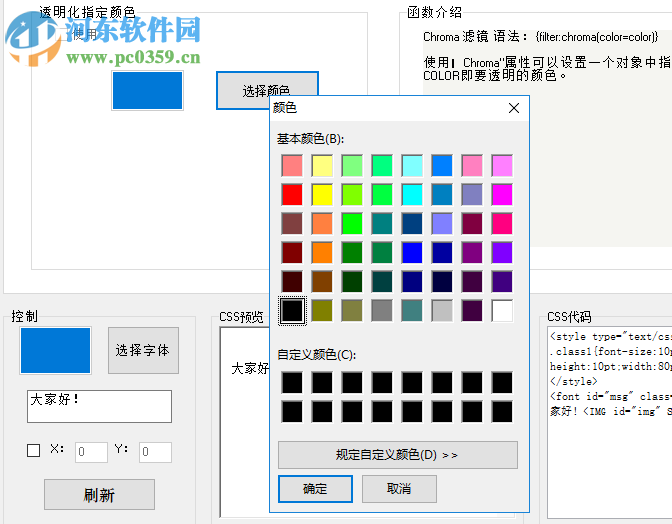Click the Y coordinate input field

coord(155,452)
